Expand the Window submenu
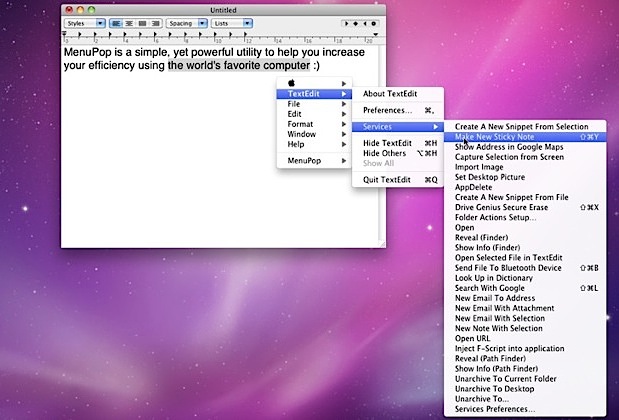Viewport: 619px width, 420px height. pos(314,134)
